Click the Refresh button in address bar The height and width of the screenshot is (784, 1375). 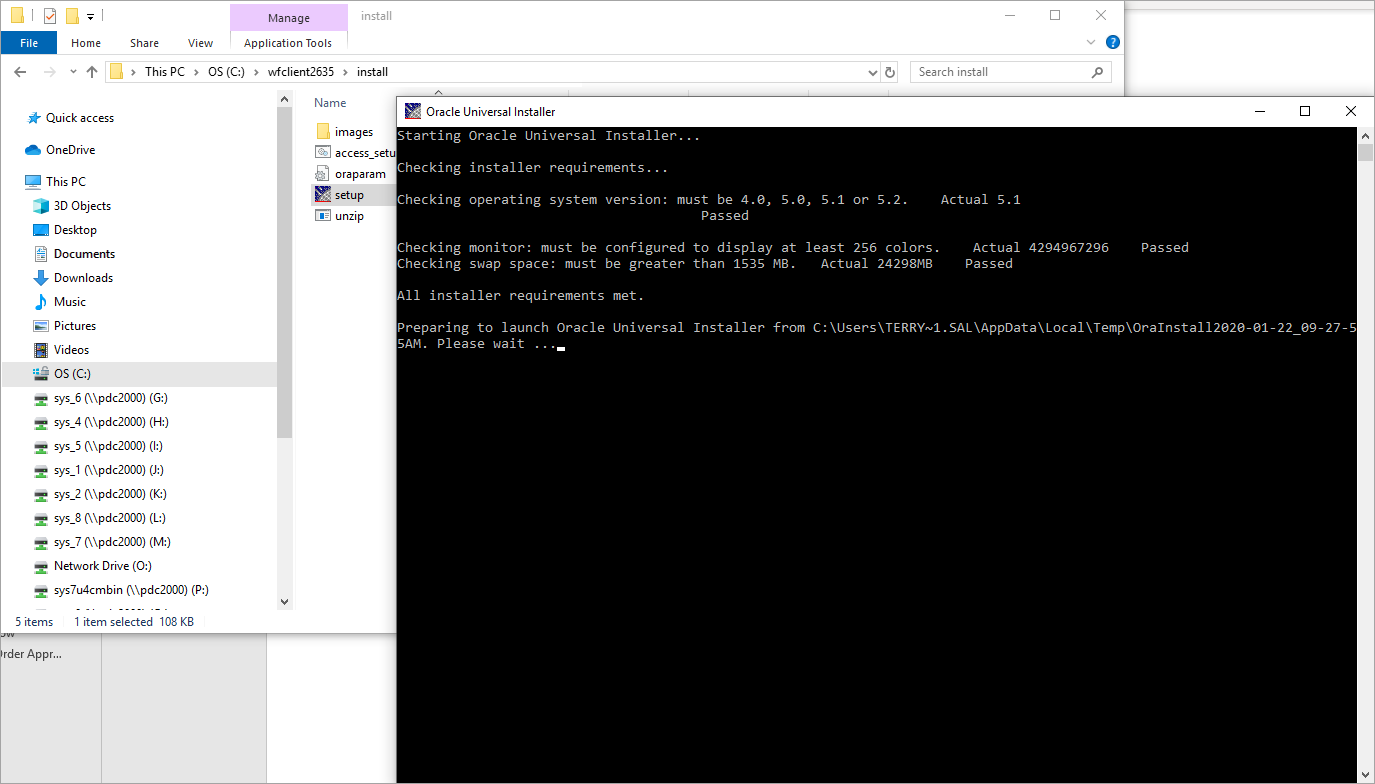point(890,72)
